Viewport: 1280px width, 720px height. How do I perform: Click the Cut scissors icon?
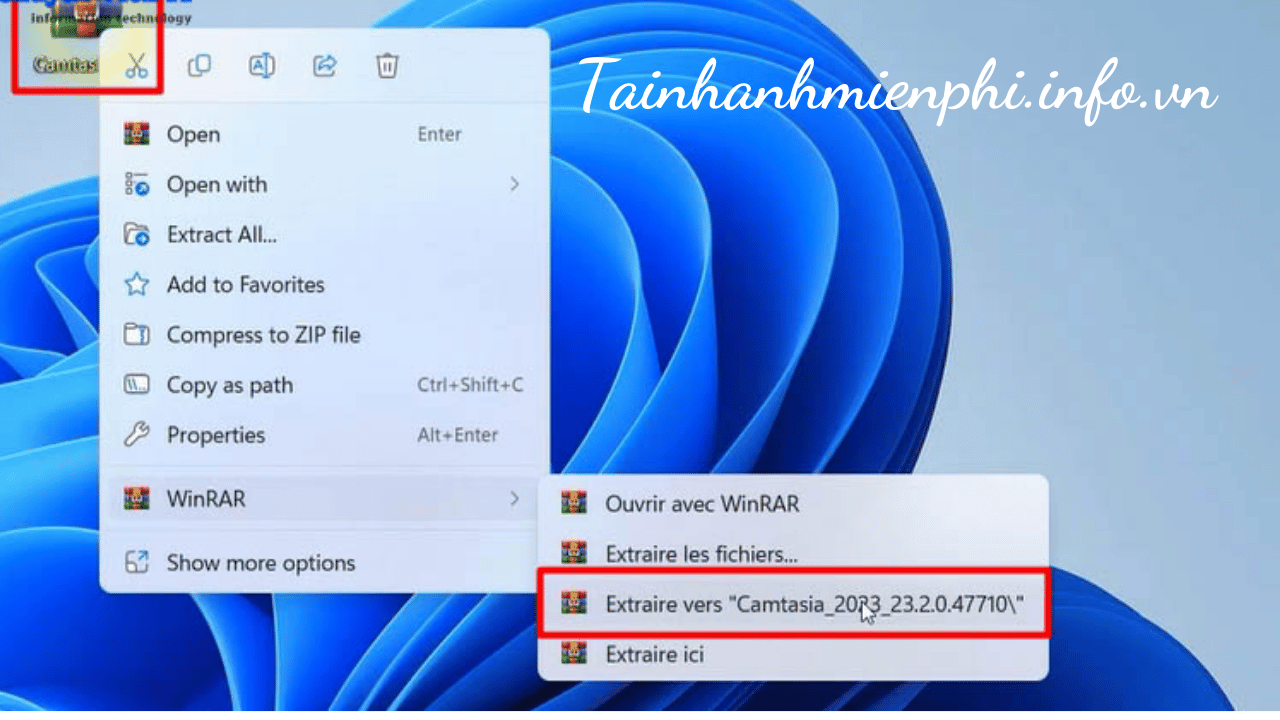click(137, 66)
